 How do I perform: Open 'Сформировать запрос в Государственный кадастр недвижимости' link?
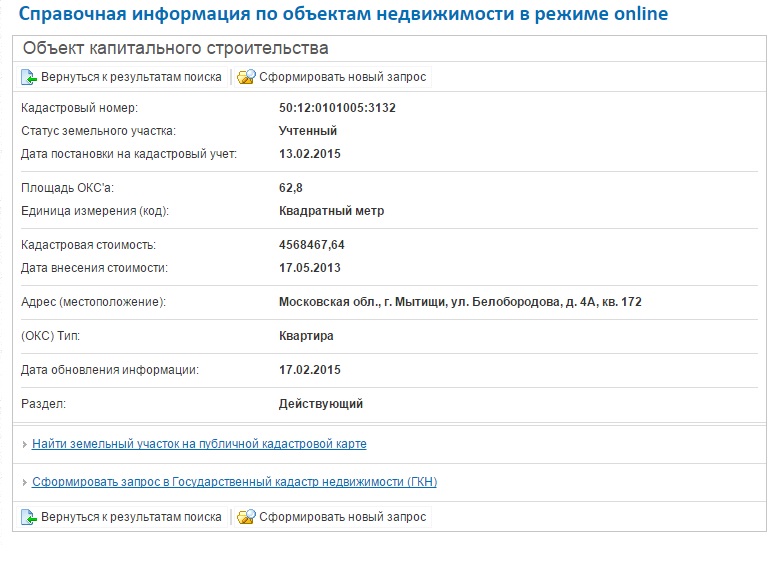click(x=234, y=482)
